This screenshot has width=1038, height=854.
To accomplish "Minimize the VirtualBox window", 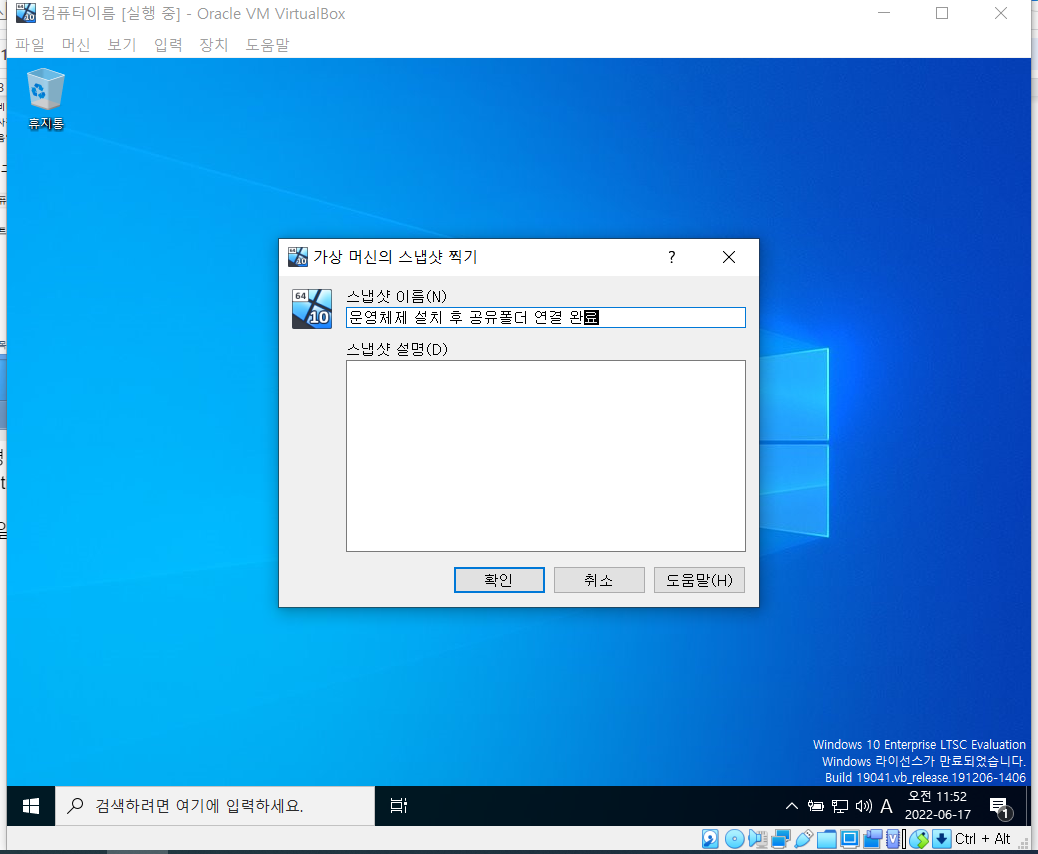I will pyautogui.click(x=884, y=13).
